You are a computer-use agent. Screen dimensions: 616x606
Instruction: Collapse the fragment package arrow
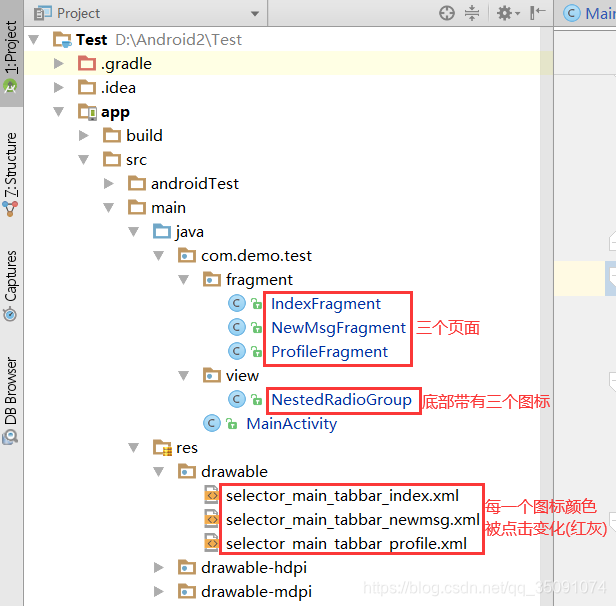(183, 280)
